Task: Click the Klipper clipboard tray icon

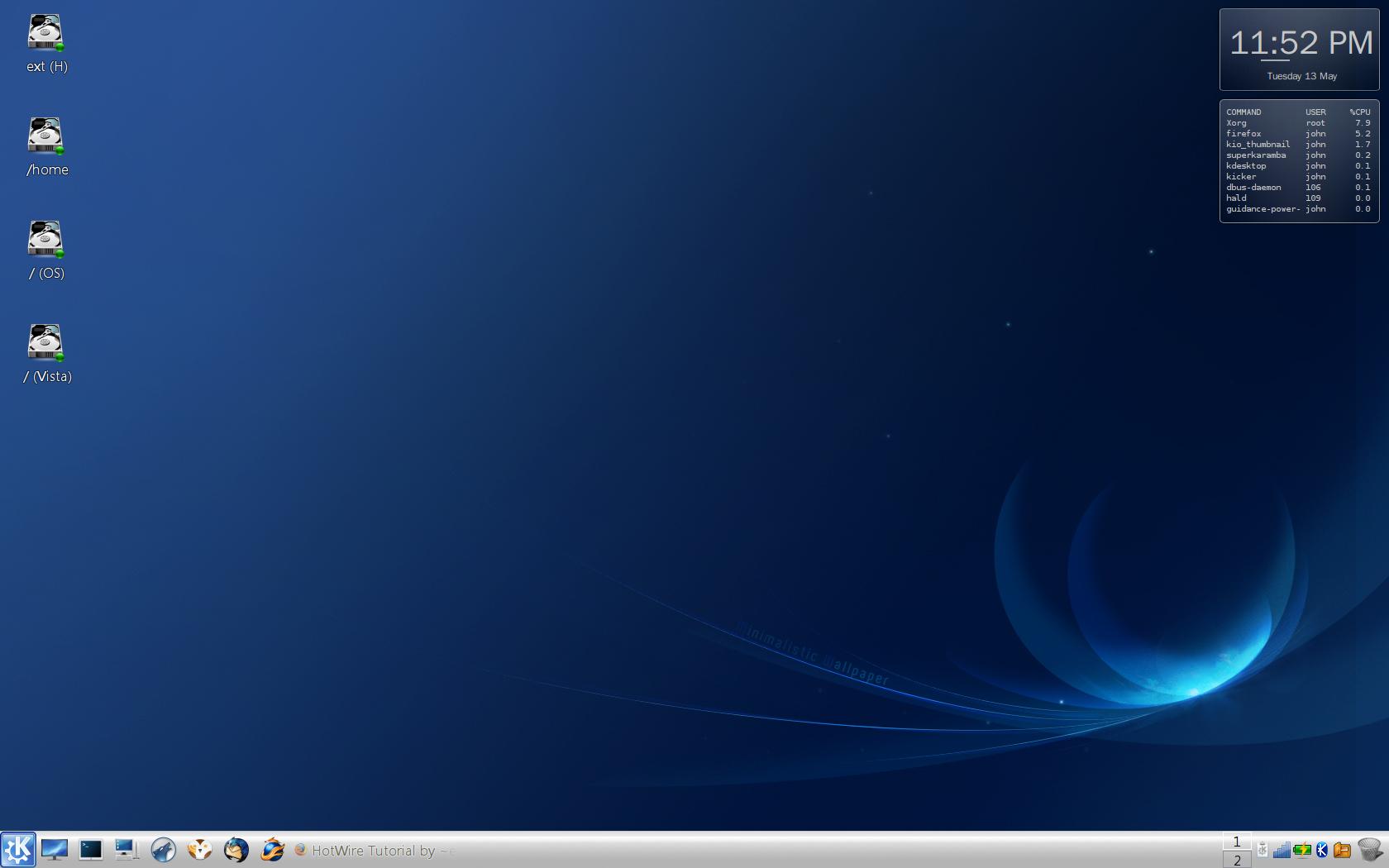Action: pyautogui.click(x=1263, y=850)
